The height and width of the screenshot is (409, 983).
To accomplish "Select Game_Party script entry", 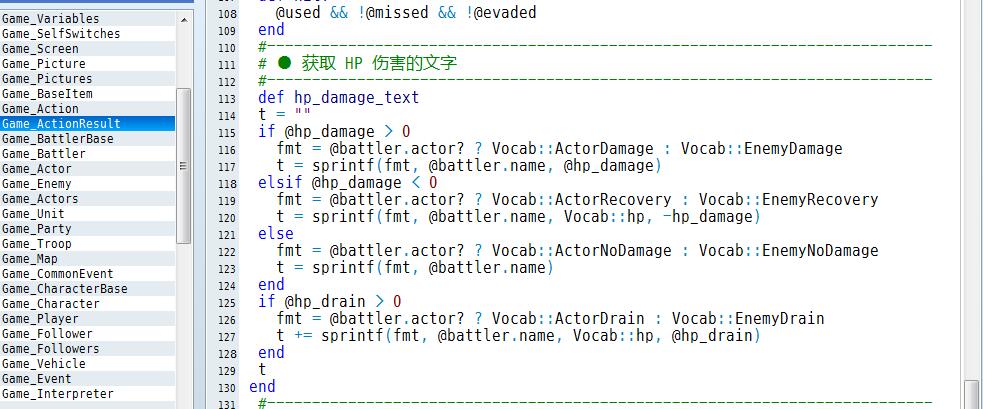I will point(88,228).
